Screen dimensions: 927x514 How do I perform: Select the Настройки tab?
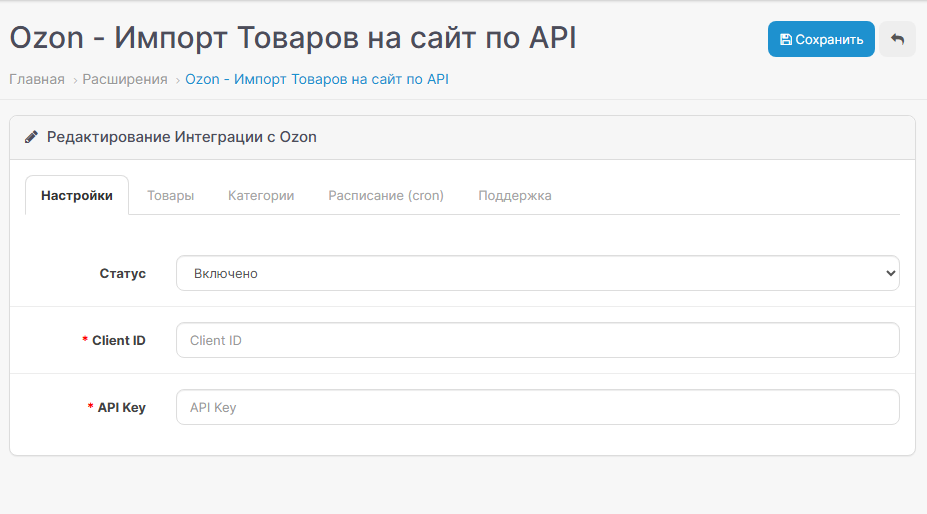click(77, 196)
